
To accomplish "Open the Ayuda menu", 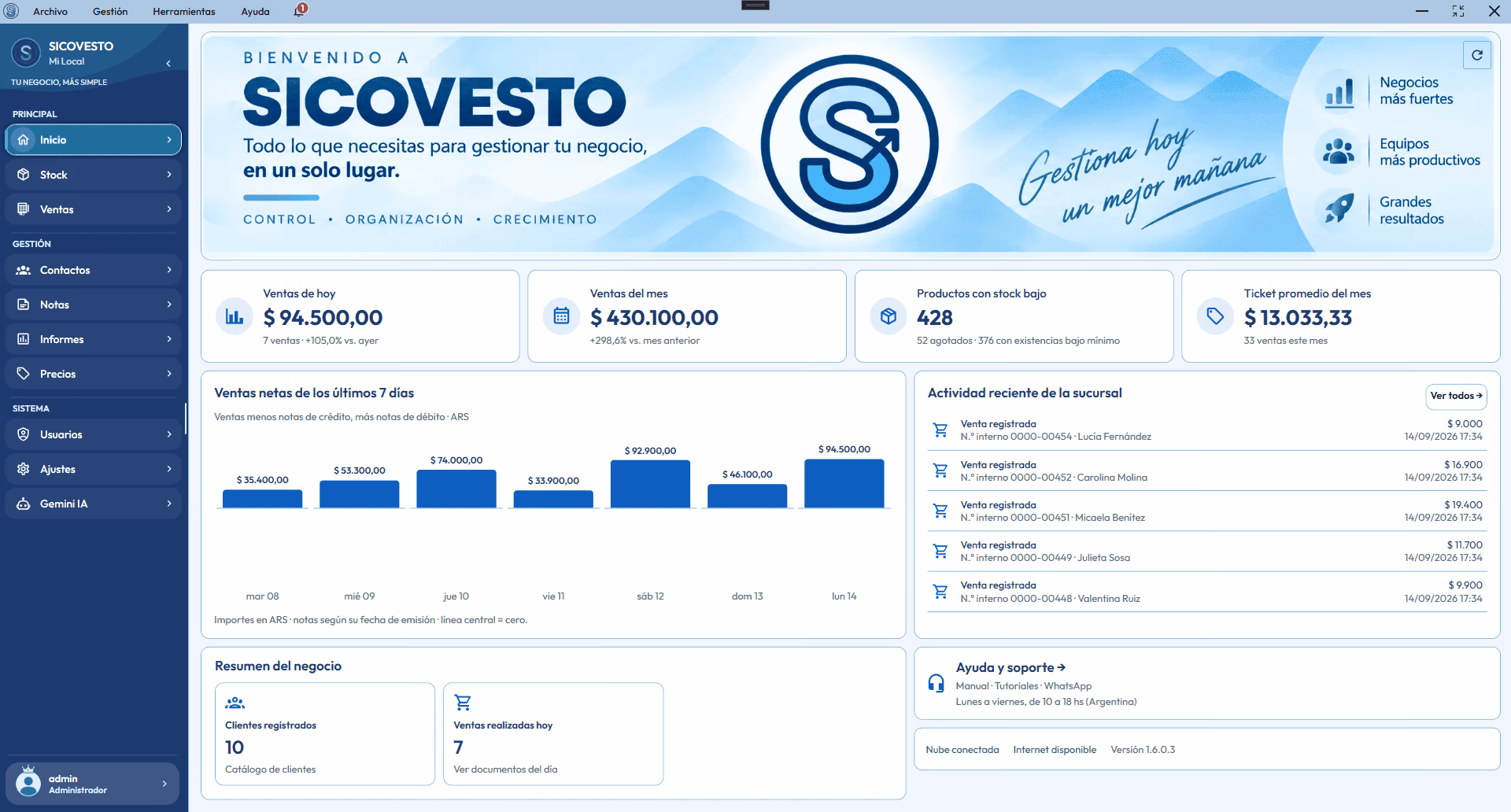I will [x=255, y=11].
